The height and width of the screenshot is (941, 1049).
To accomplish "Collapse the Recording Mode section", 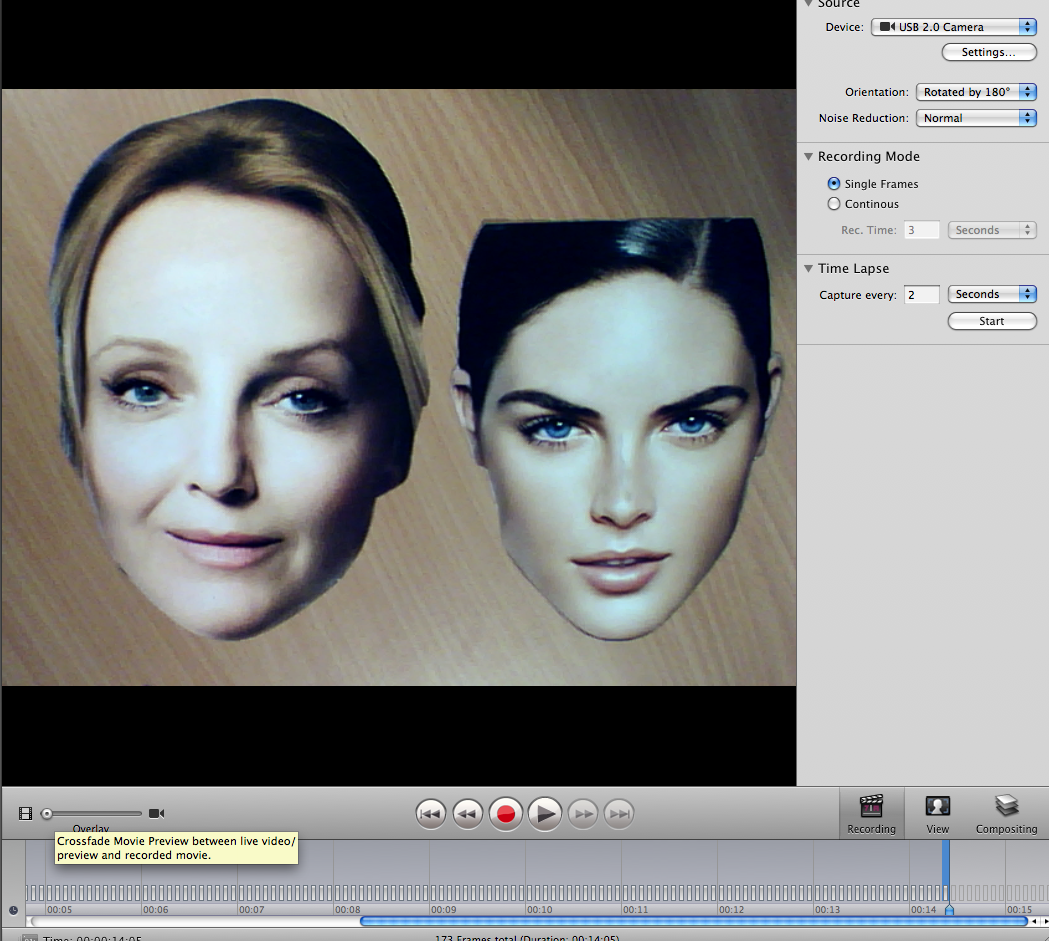I will (809, 156).
